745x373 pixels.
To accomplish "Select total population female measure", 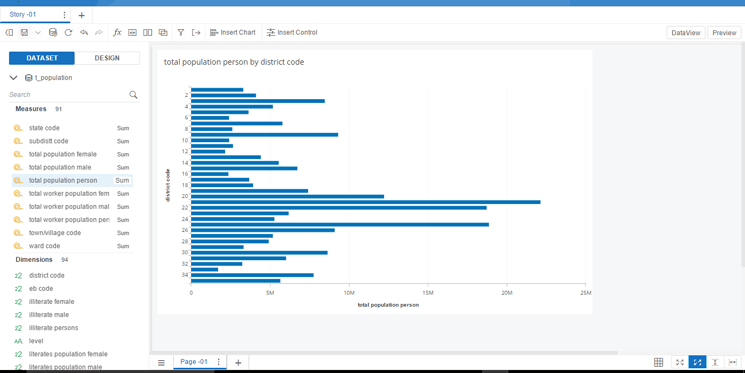I will (63, 154).
